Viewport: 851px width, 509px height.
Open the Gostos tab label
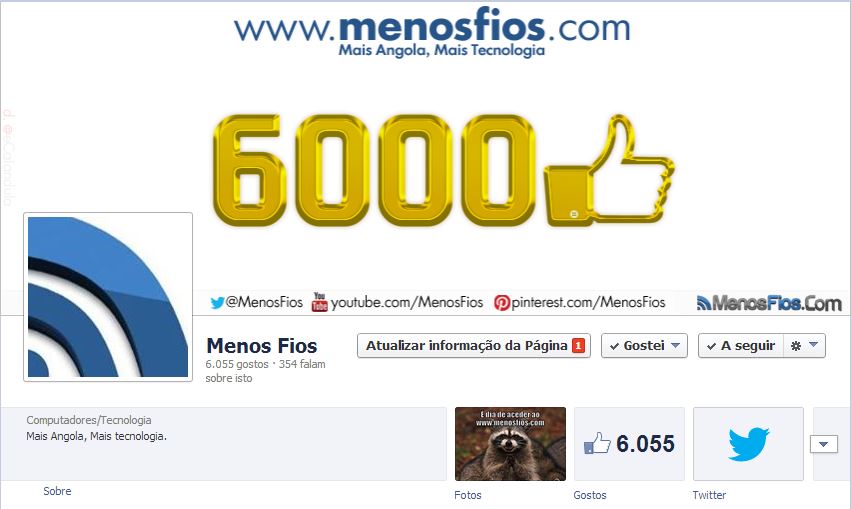pyautogui.click(x=590, y=495)
